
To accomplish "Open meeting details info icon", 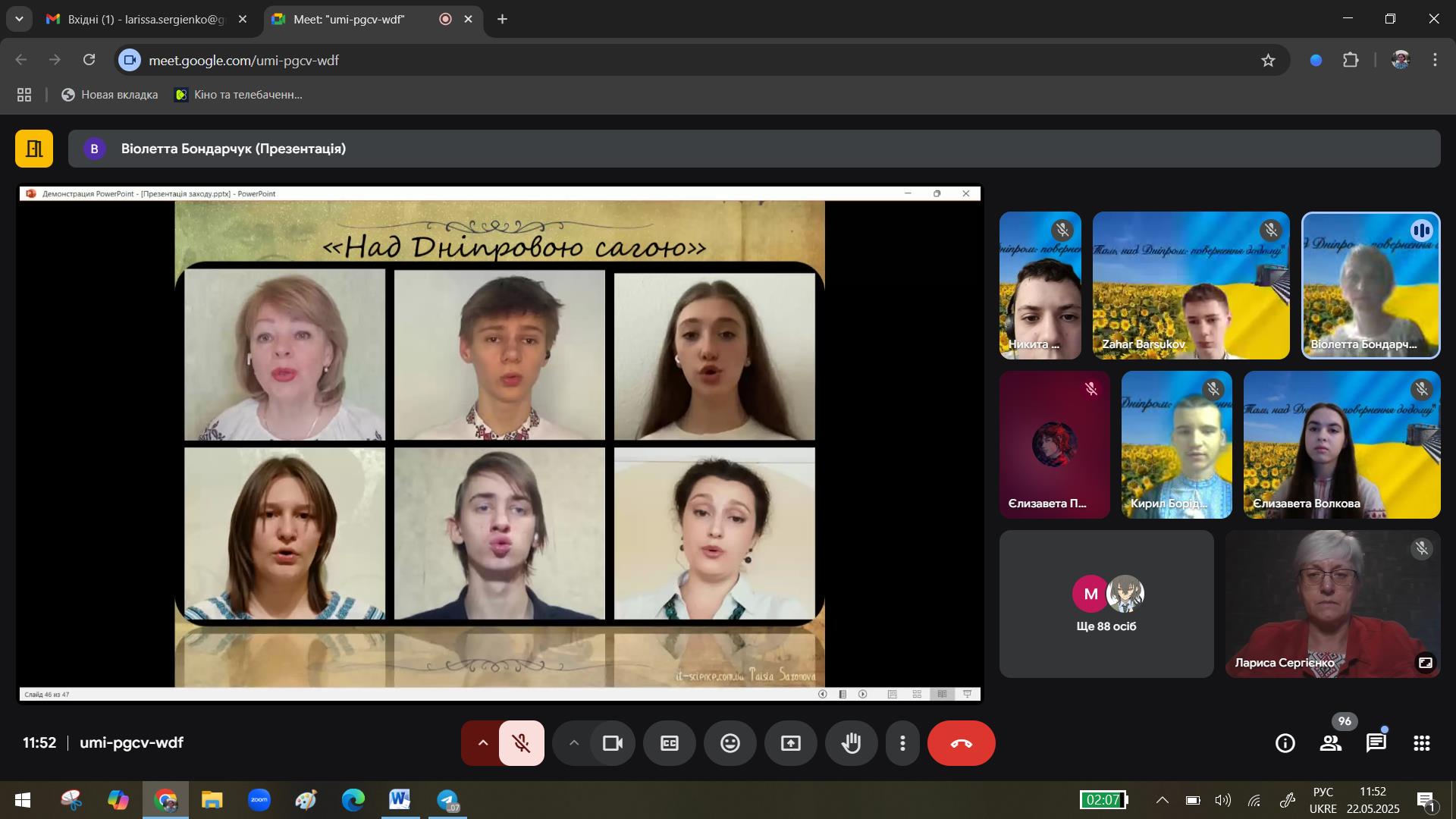I will pyautogui.click(x=1285, y=743).
